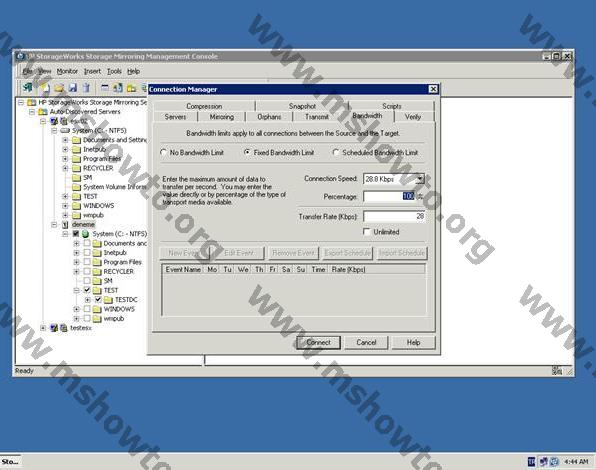
Task: Click the Remove Event button
Action: (293, 253)
